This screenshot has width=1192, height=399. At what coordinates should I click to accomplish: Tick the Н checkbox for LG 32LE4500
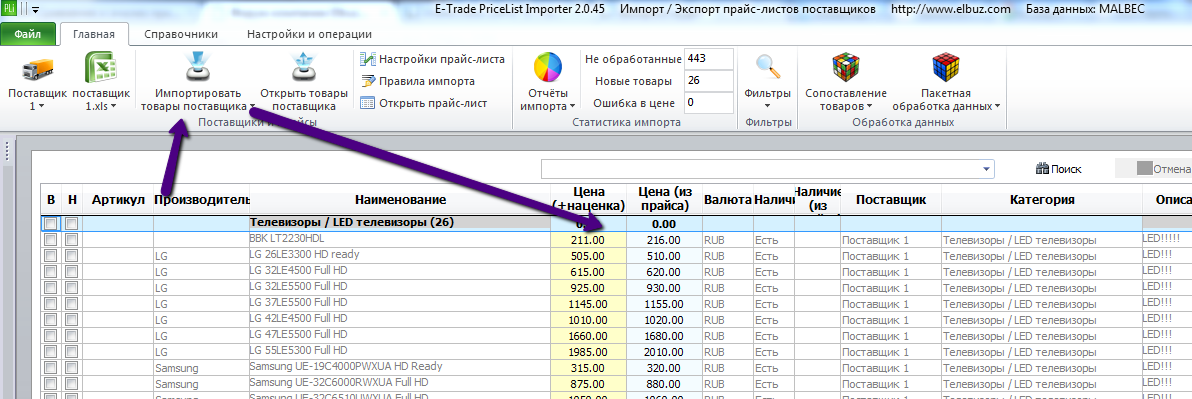[71, 272]
